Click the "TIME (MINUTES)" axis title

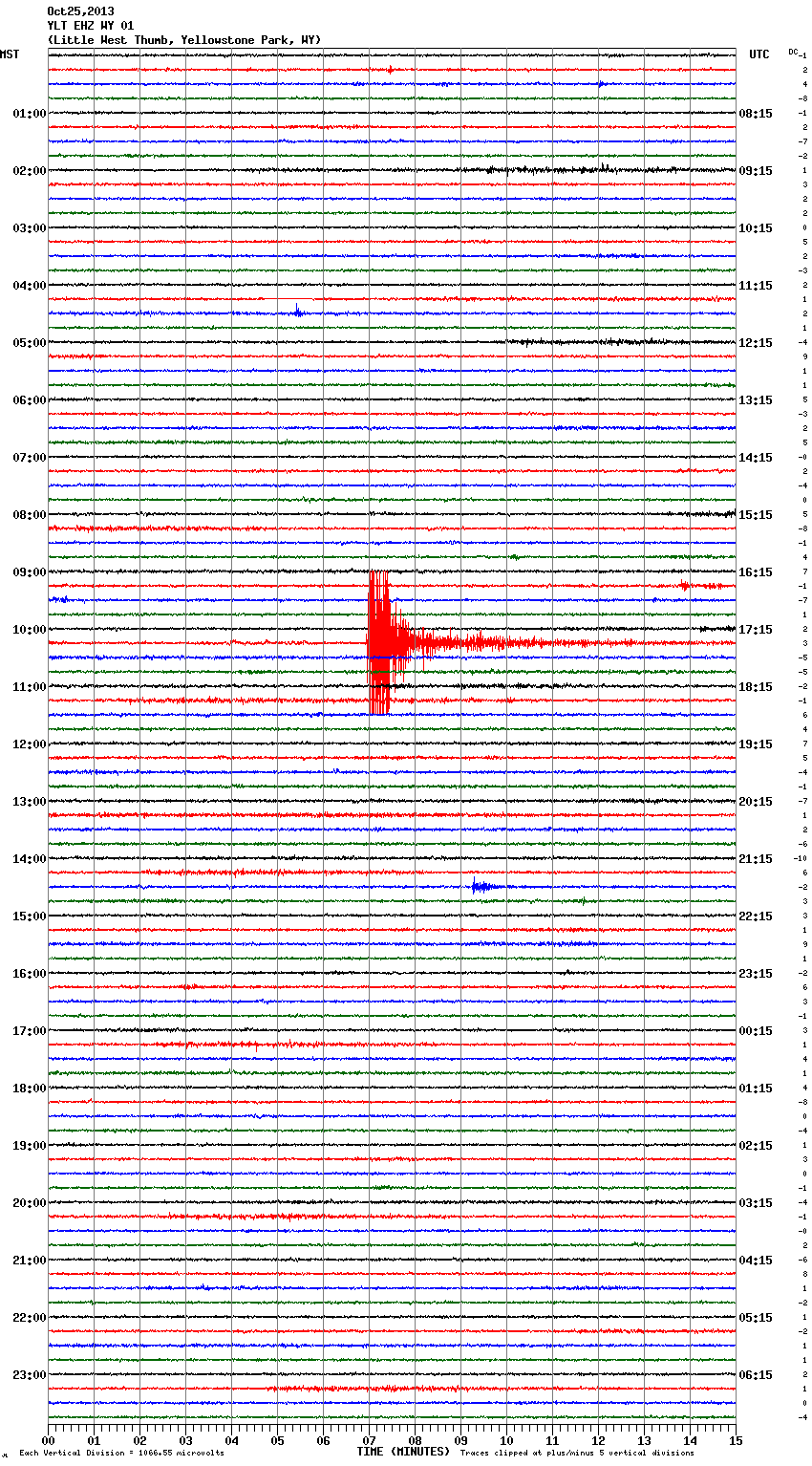[403, 1452]
